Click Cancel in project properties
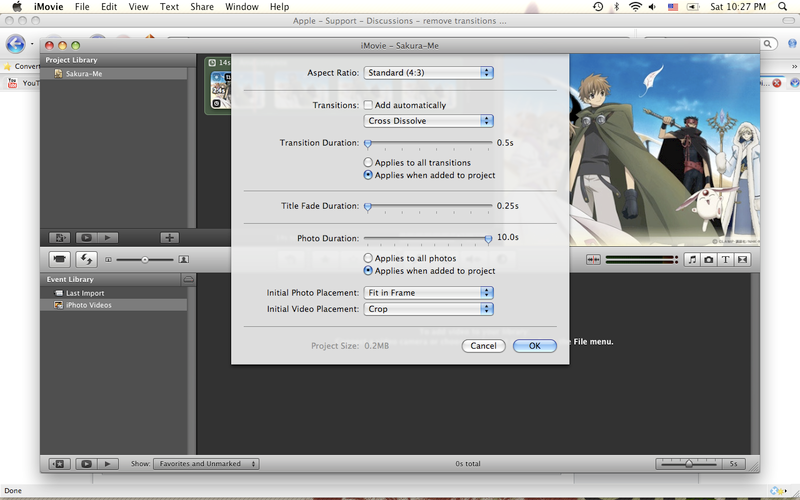Image resolution: width=800 pixels, height=500 pixels. click(x=483, y=346)
